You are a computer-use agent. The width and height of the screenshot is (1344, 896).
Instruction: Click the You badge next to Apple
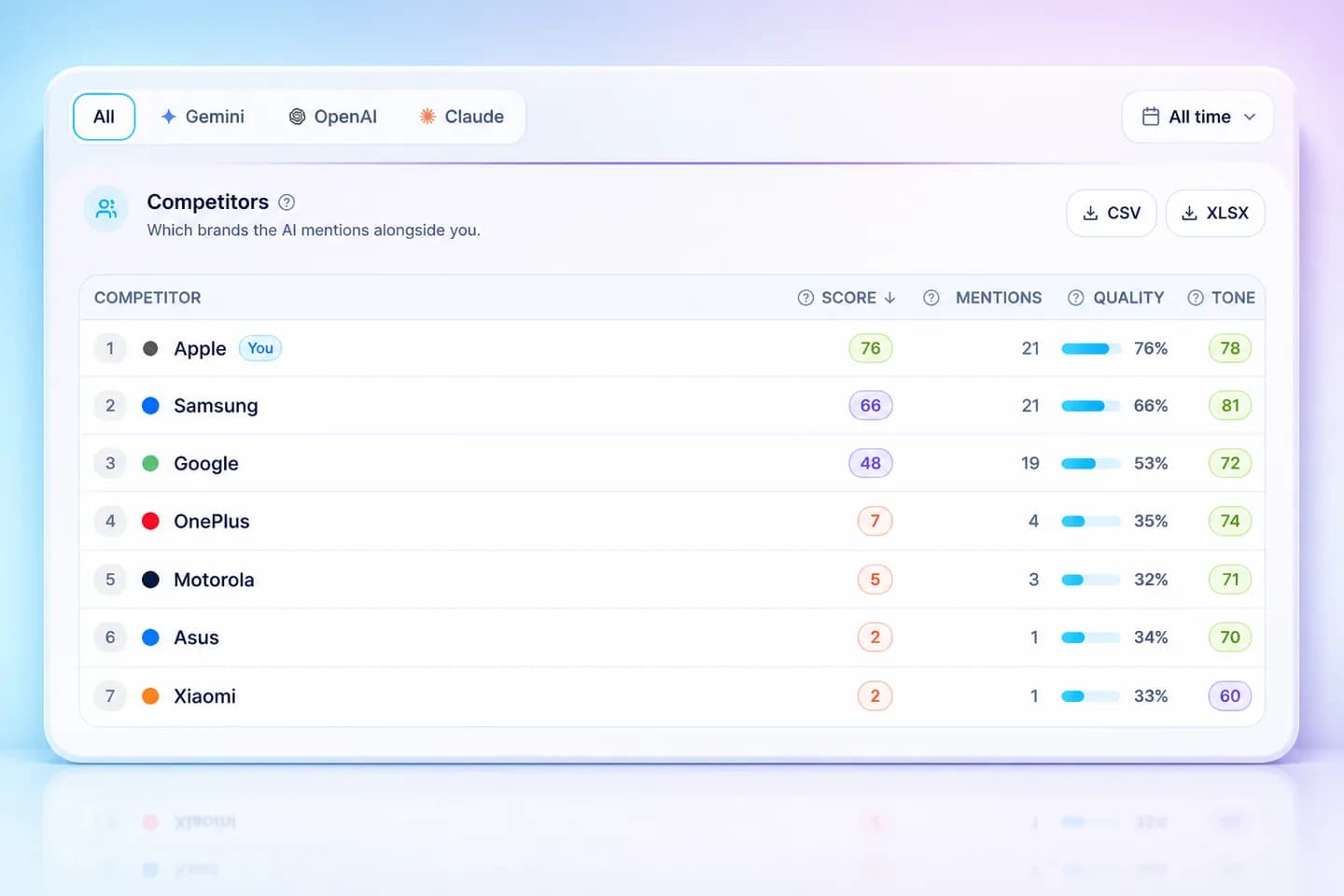pyautogui.click(x=260, y=348)
